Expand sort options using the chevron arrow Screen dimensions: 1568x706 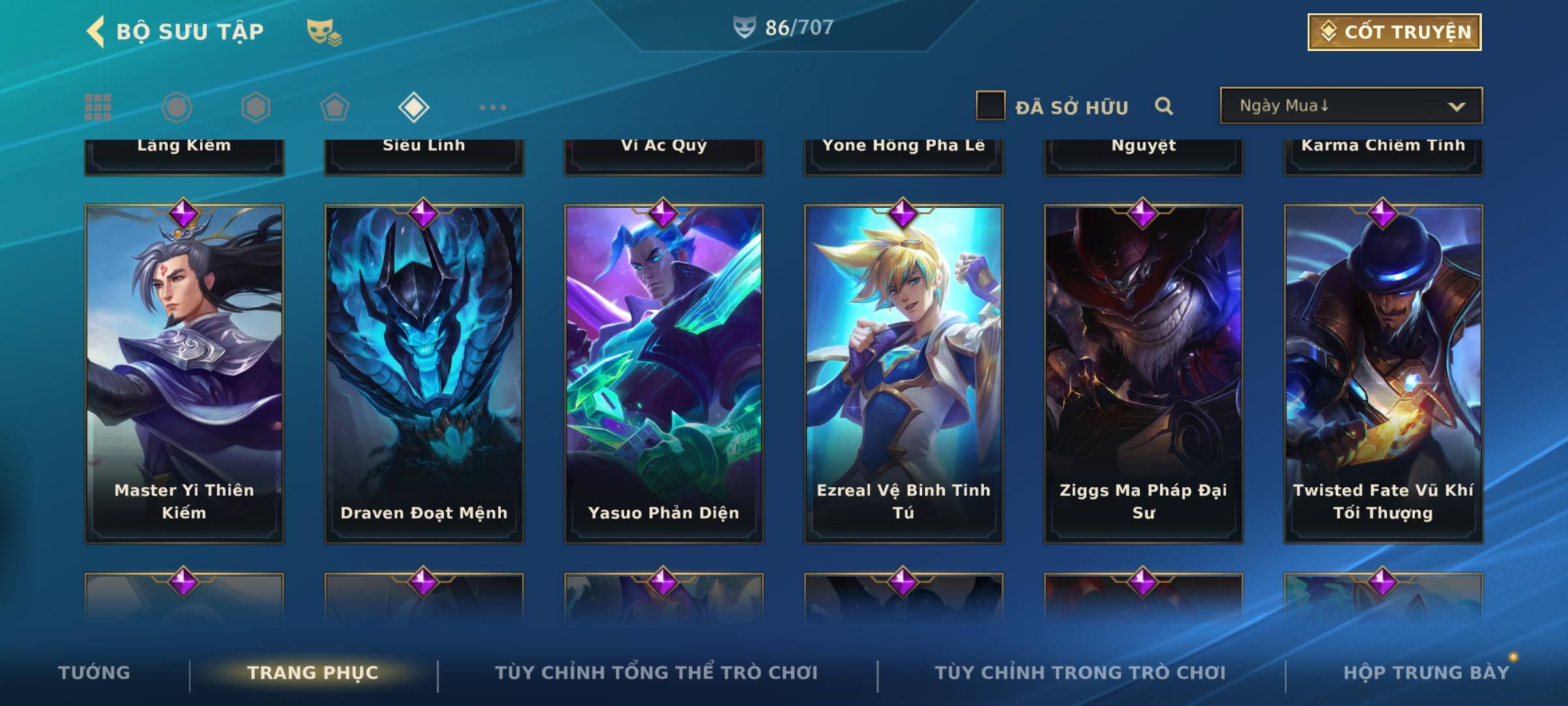pyautogui.click(x=1456, y=107)
